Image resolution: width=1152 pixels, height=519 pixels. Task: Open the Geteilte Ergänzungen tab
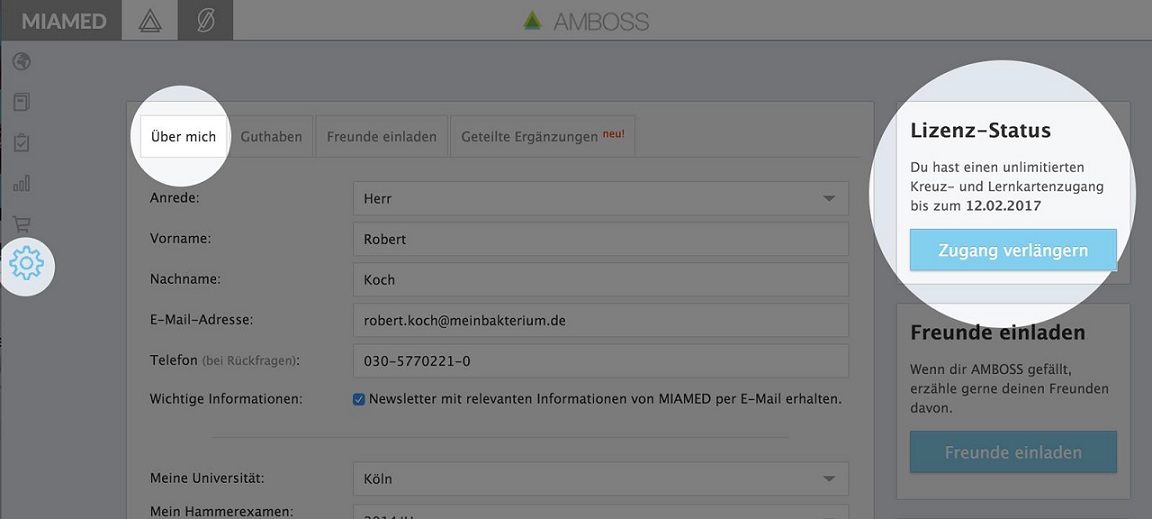[543, 137]
